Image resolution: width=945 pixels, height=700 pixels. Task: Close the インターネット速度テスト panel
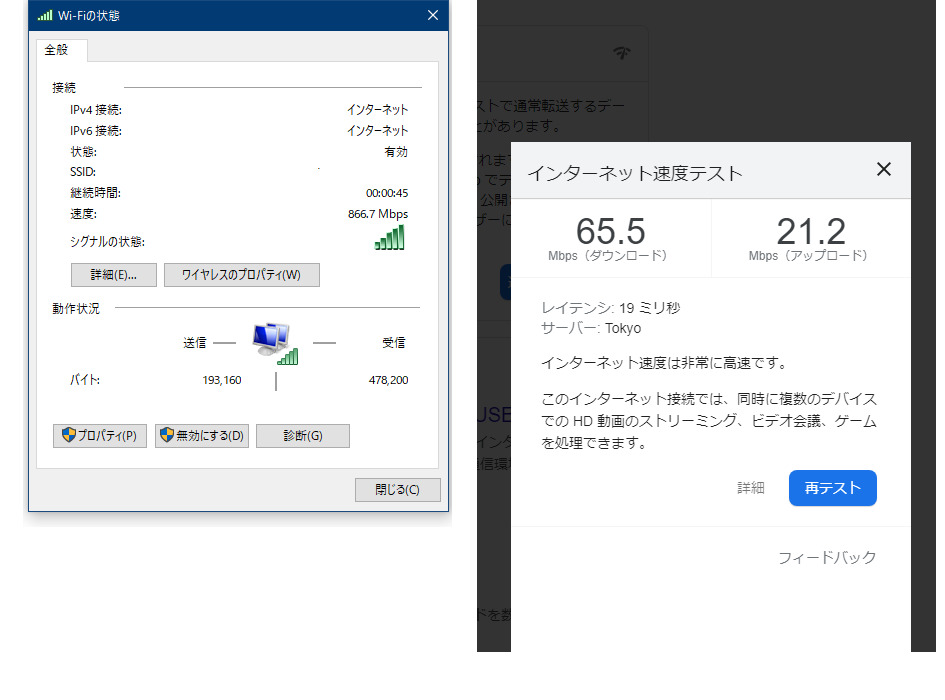[x=884, y=169]
